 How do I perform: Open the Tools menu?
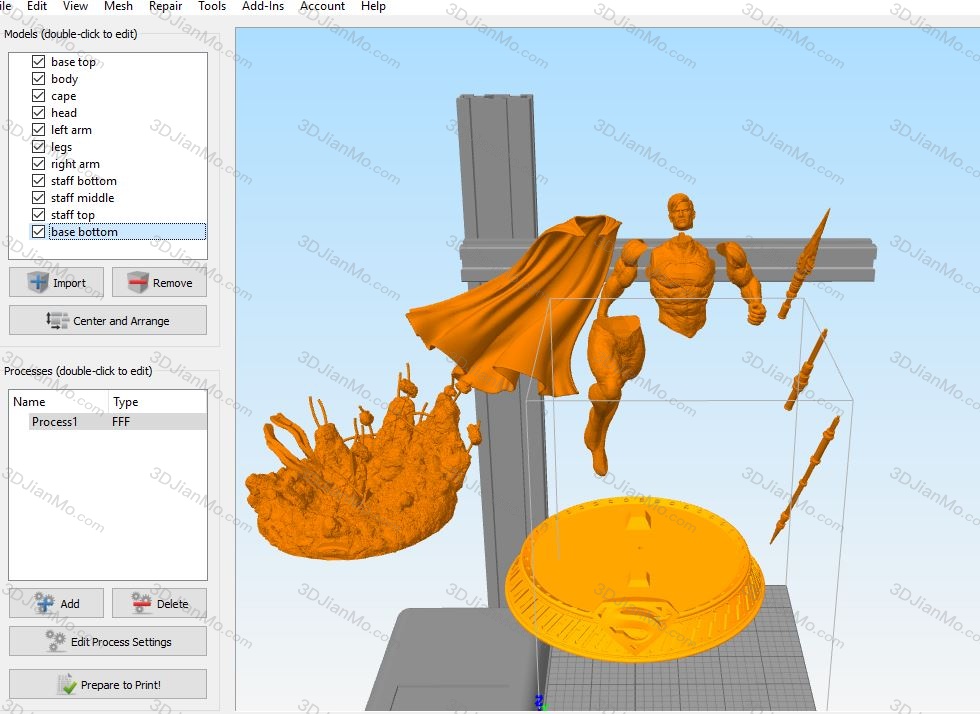(212, 6)
